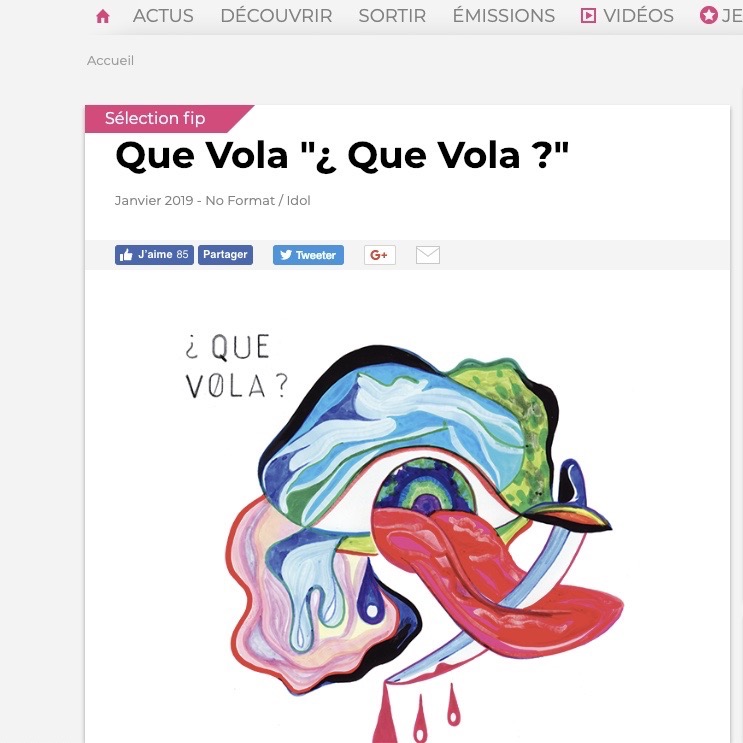Click the Twitter bird icon
The image size is (743, 743).
(x=286, y=255)
